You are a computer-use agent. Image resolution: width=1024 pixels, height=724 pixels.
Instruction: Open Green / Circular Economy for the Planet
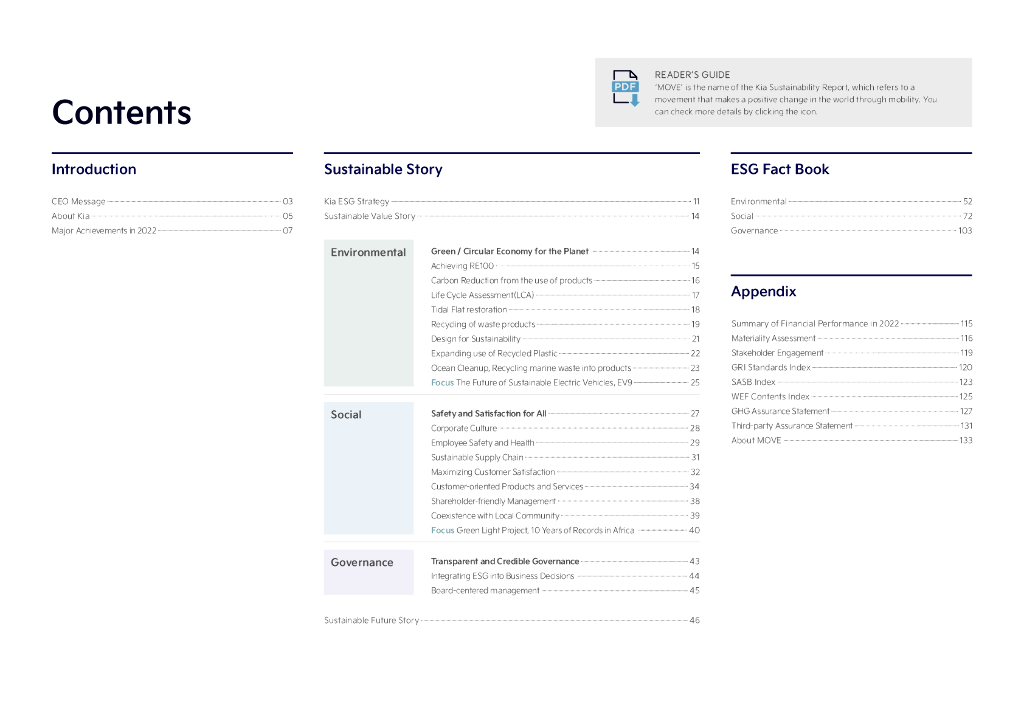tap(565, 251)
